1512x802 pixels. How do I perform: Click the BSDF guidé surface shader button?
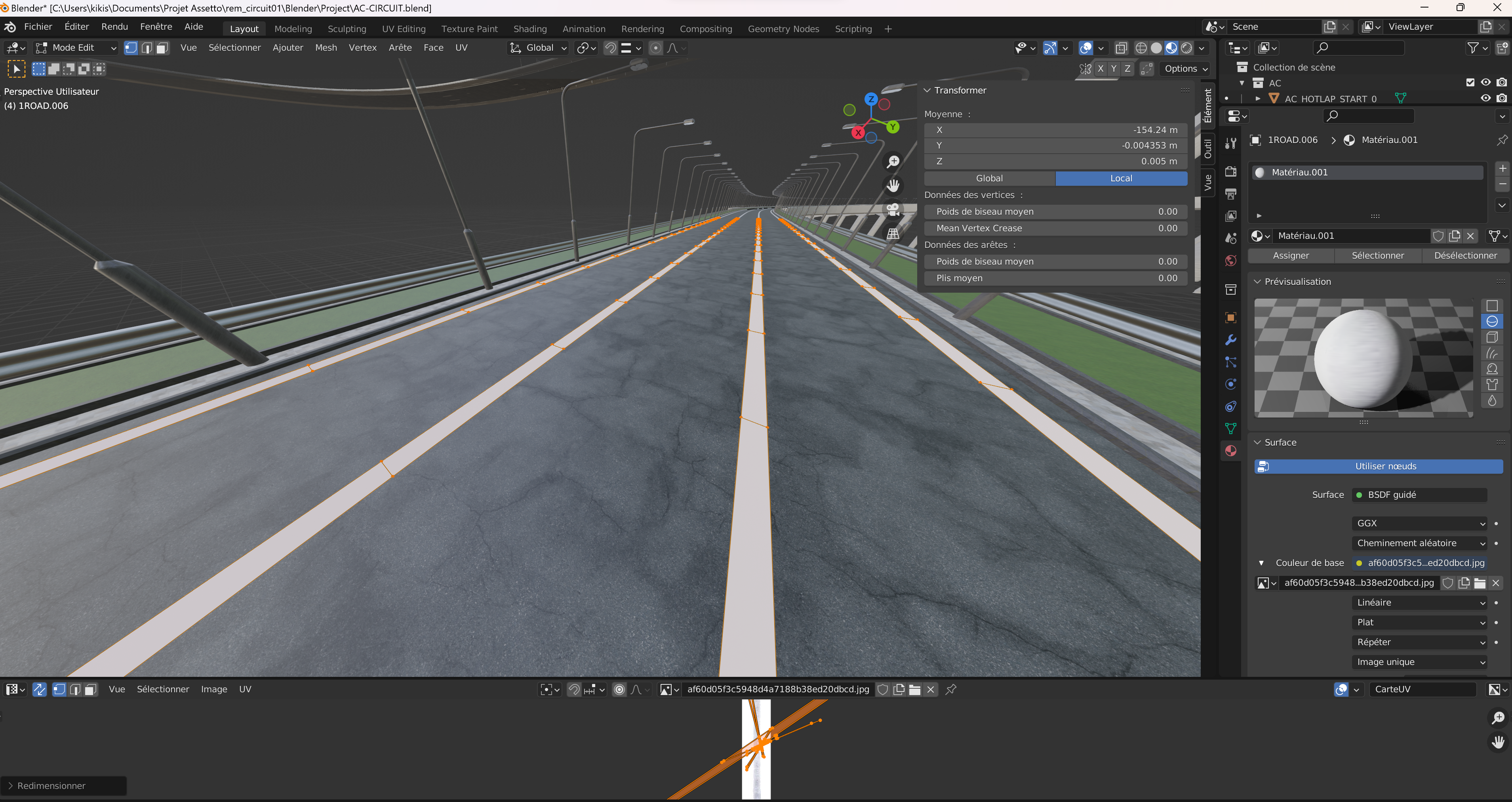pyautogui.click(x=1419, y=495)
